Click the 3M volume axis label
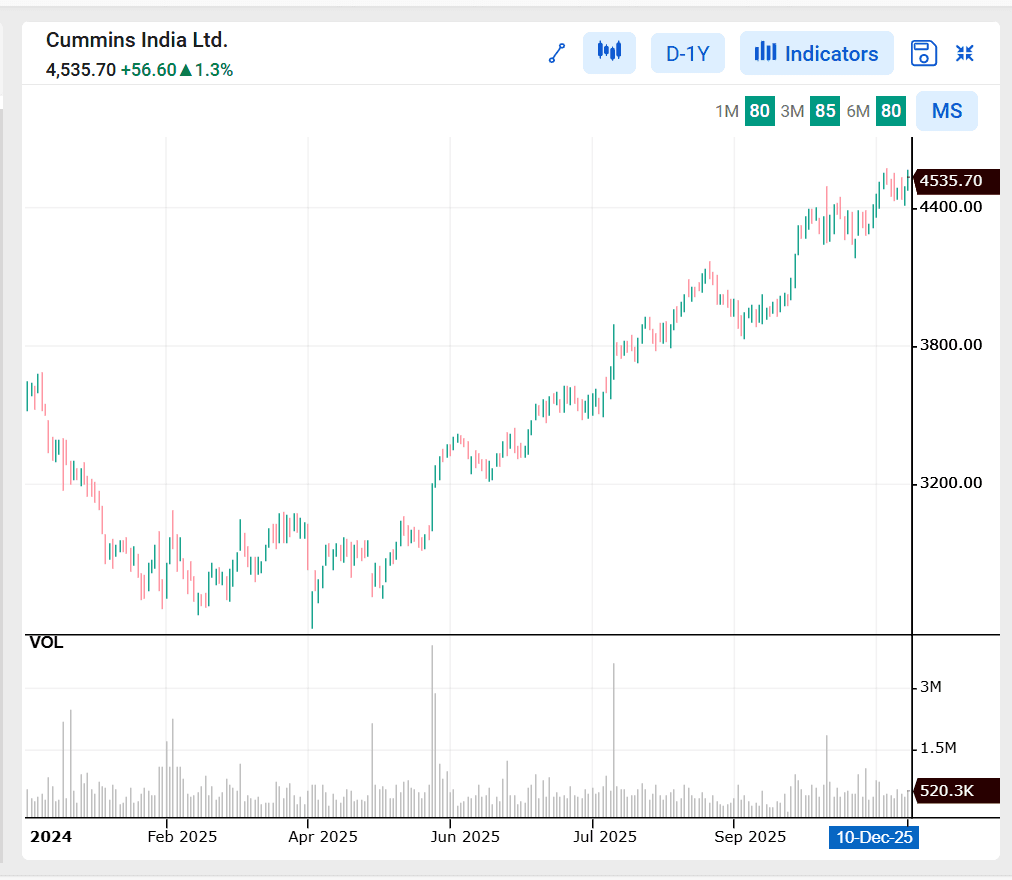The image size is (1012, 880). point(931,686)
